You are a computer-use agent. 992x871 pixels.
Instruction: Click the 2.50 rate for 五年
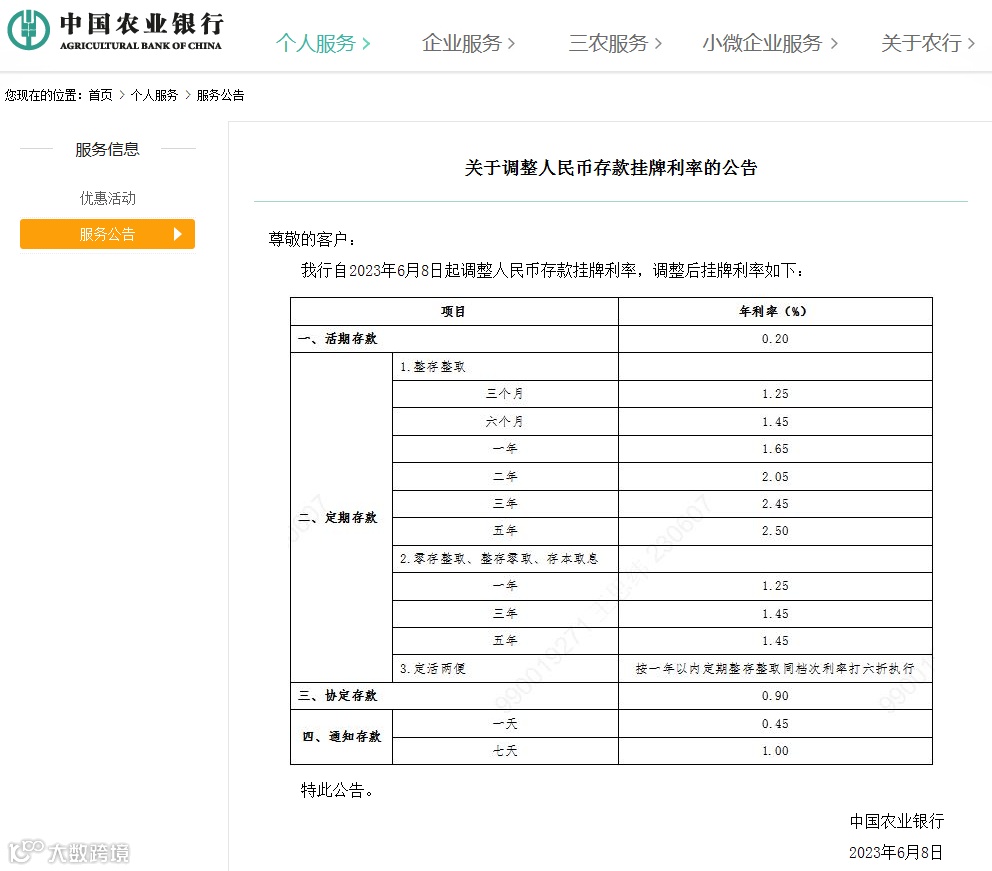[775, 531]
